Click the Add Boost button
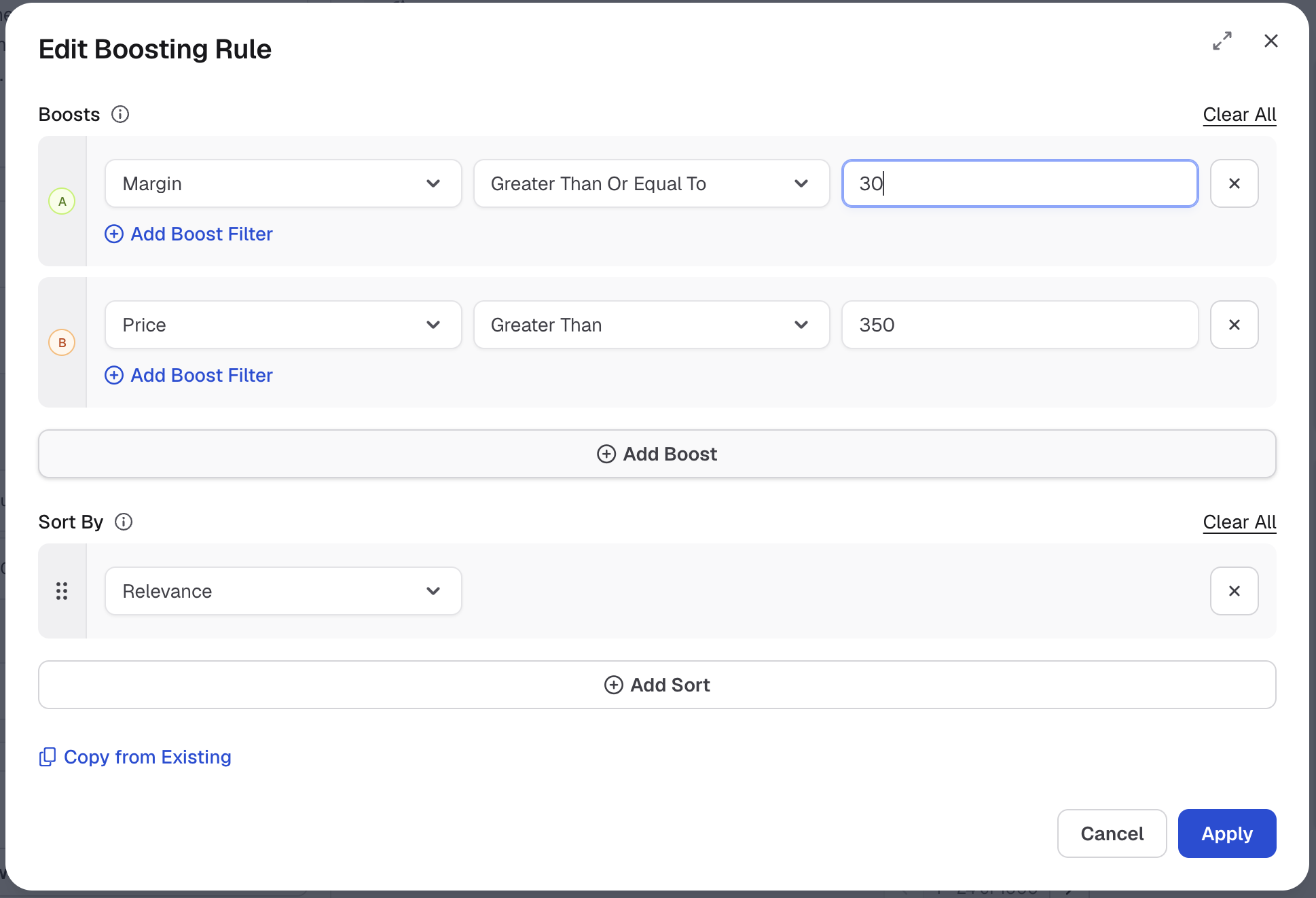This screenshot has height=898, width=1316. [657, 454]
